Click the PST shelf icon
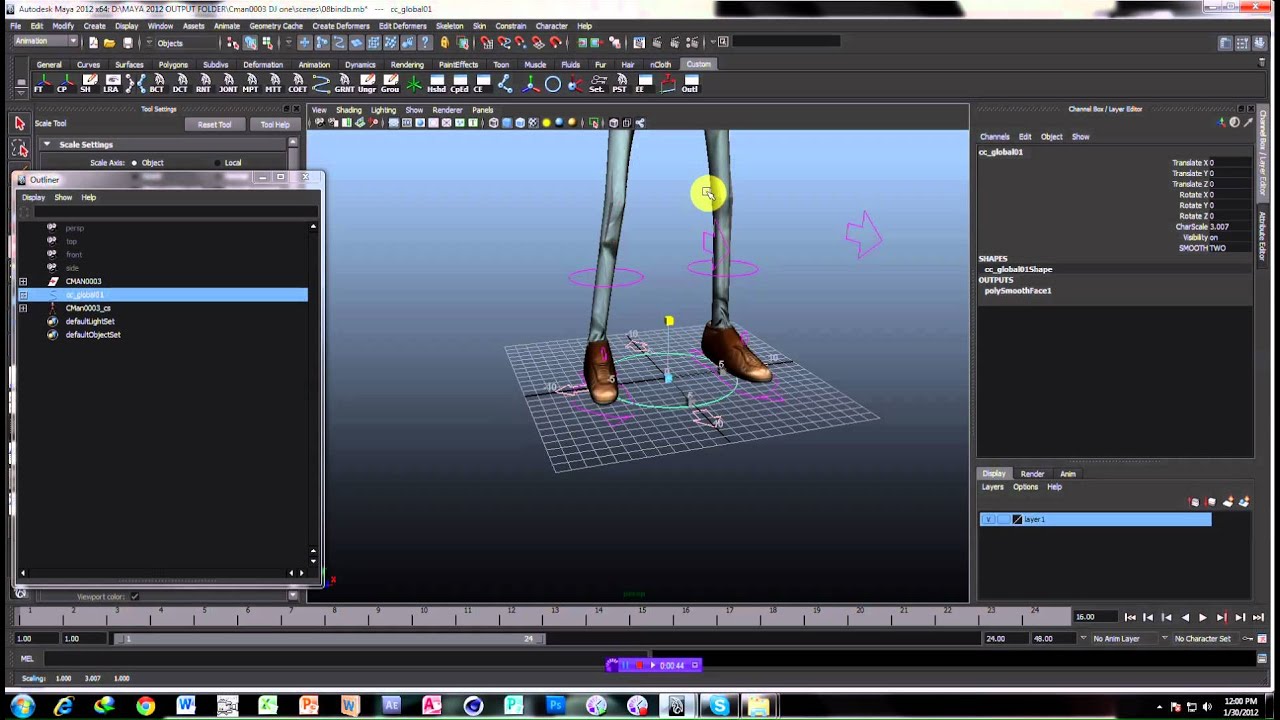1280x720 pixels. 621,84
